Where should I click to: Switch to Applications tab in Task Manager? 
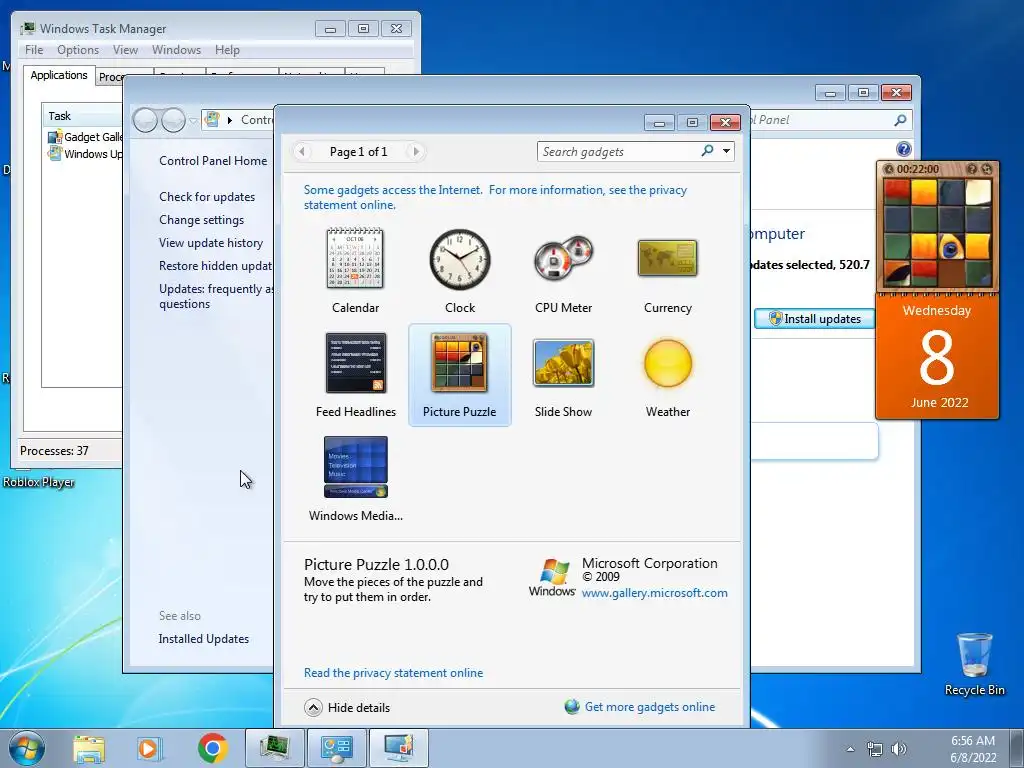point(59,75)
